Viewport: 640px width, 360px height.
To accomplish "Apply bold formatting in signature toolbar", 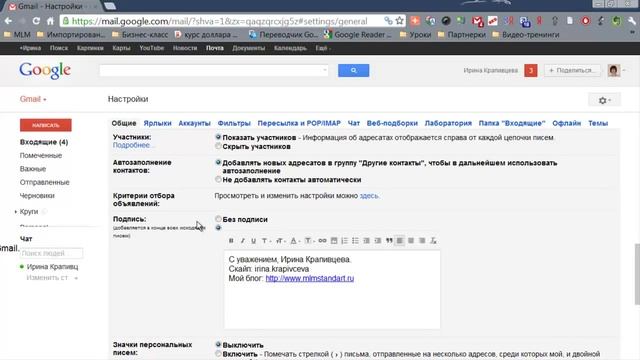I will (x=231, y=241).
